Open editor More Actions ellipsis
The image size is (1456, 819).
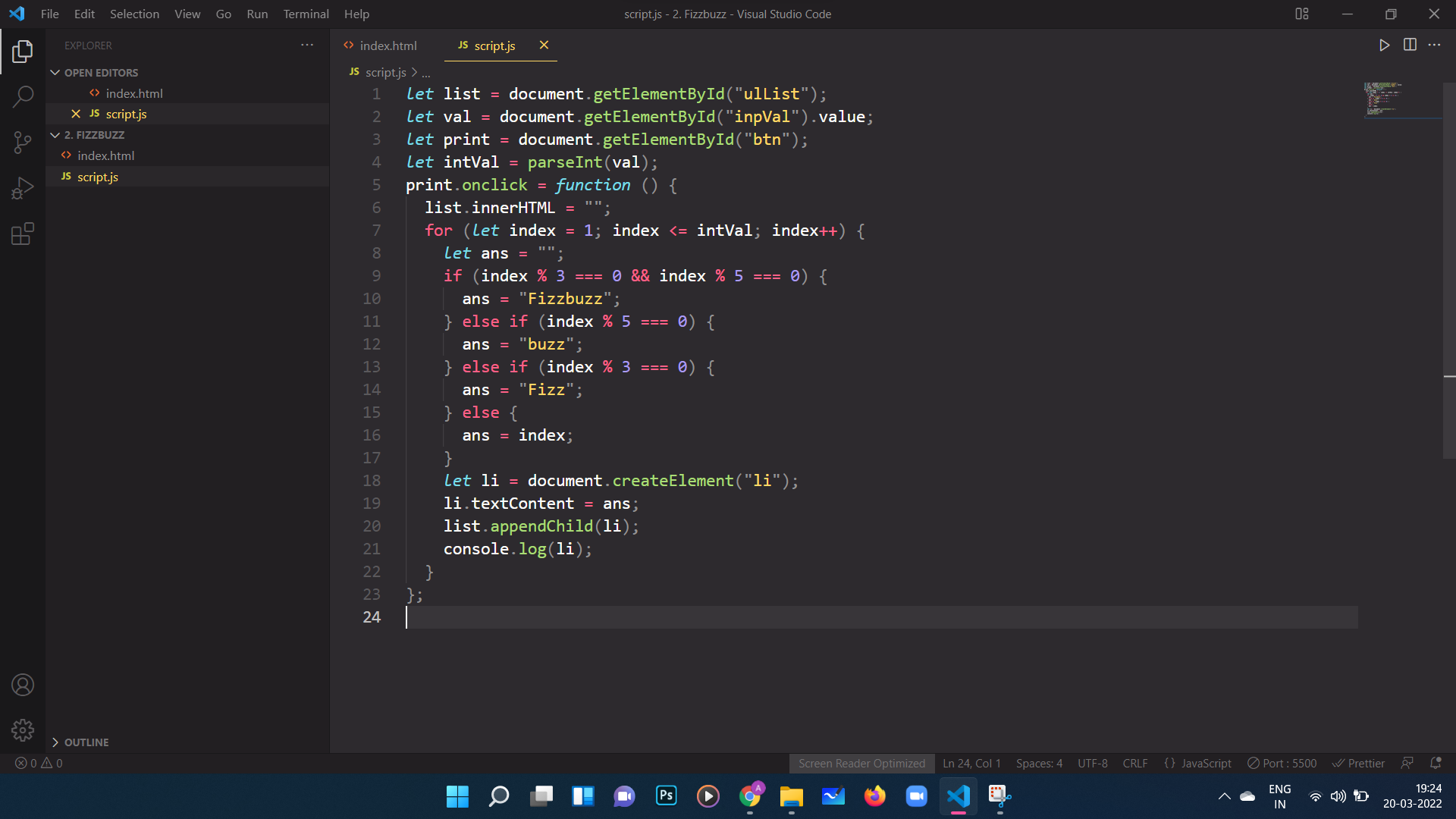click(x=1434, y=45)
